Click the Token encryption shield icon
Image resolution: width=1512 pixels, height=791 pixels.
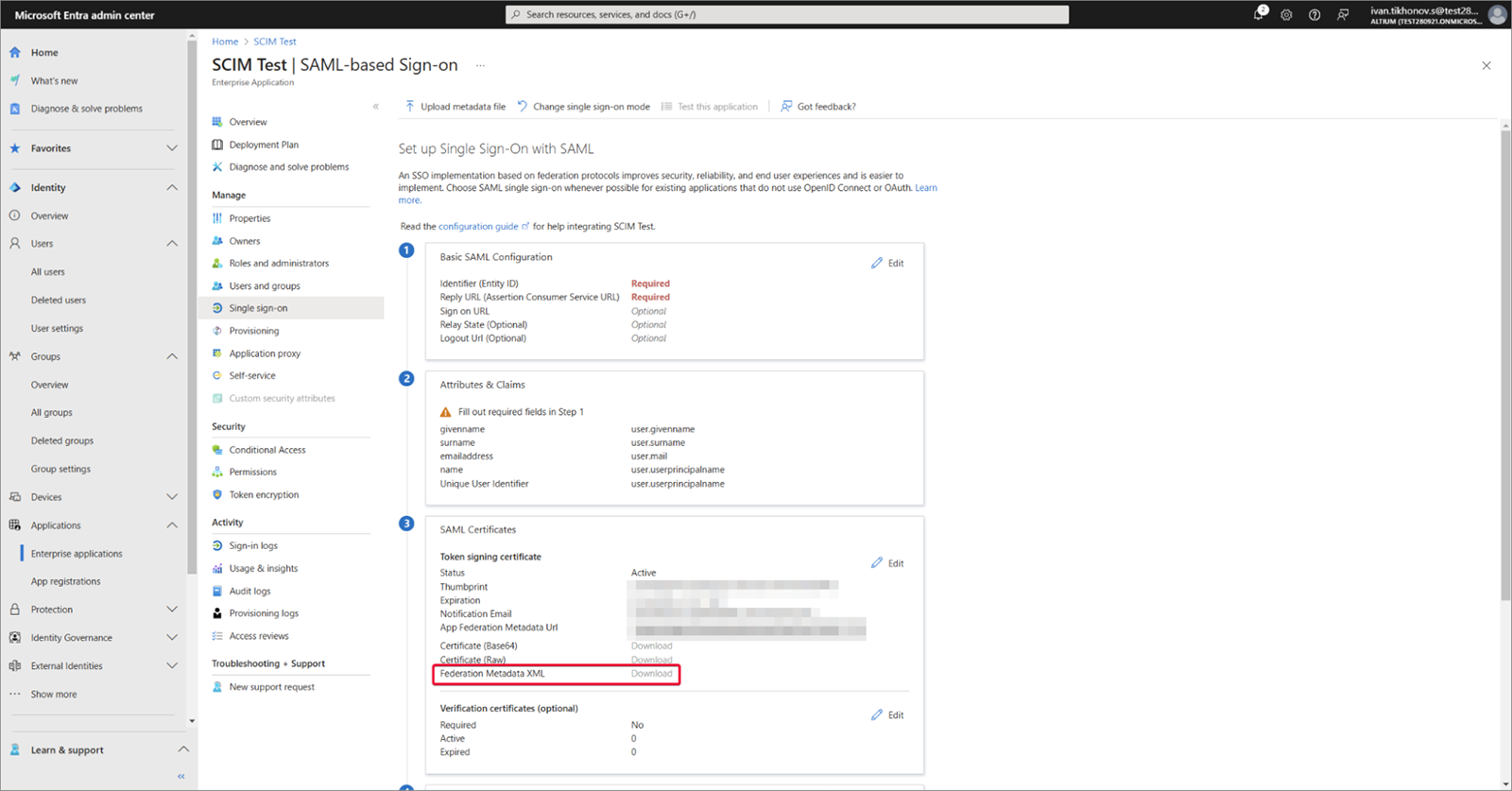click(x=217, y=495)
